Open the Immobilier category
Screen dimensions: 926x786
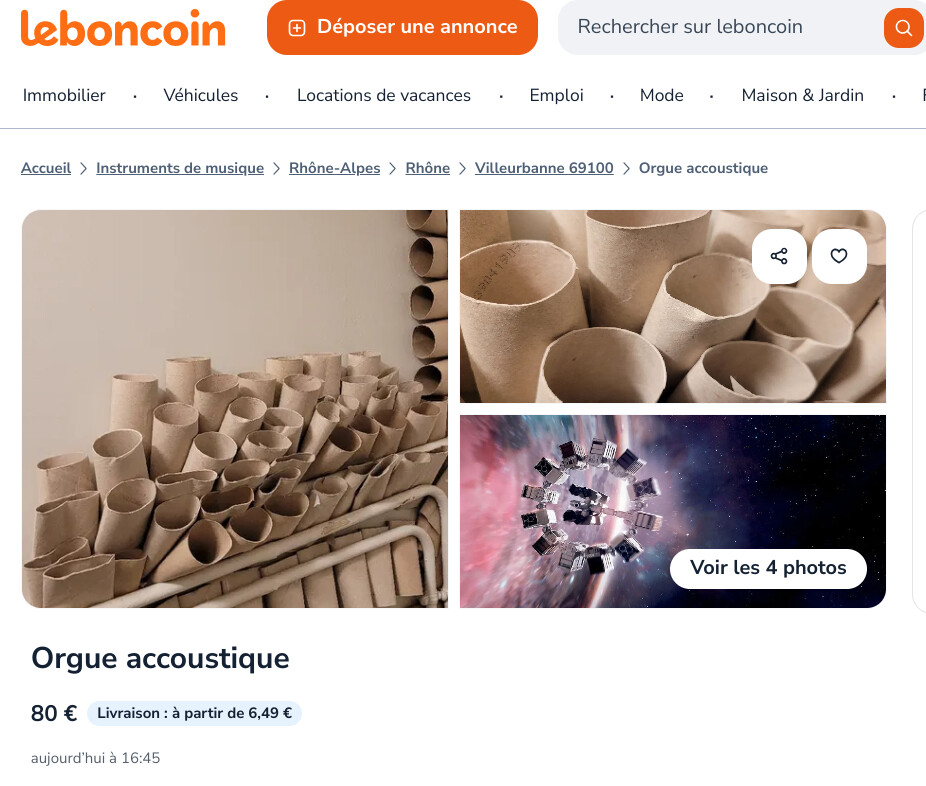point(64,95)
